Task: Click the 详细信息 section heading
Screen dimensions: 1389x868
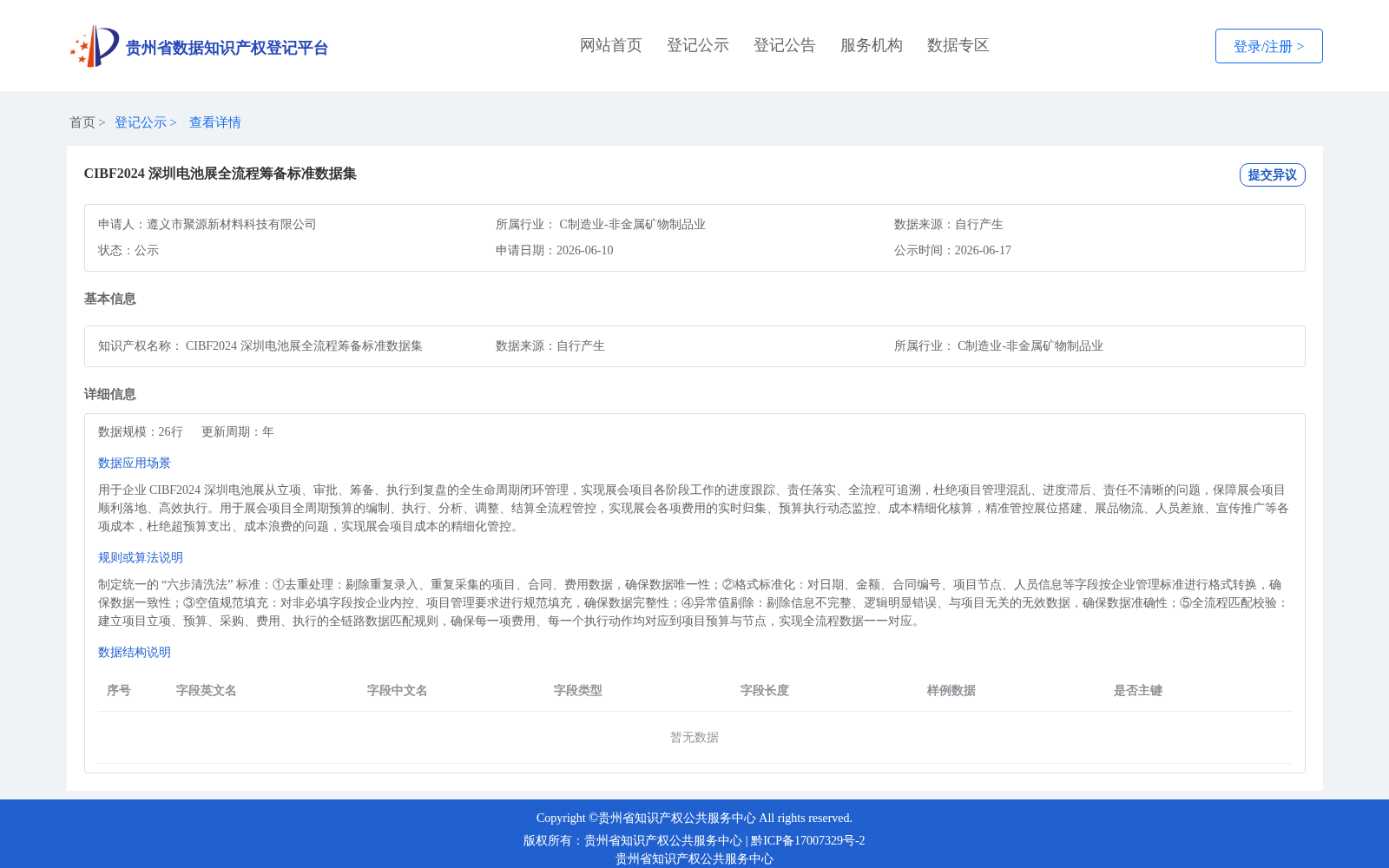Action: pyautogui.click(x=109, y=394)
